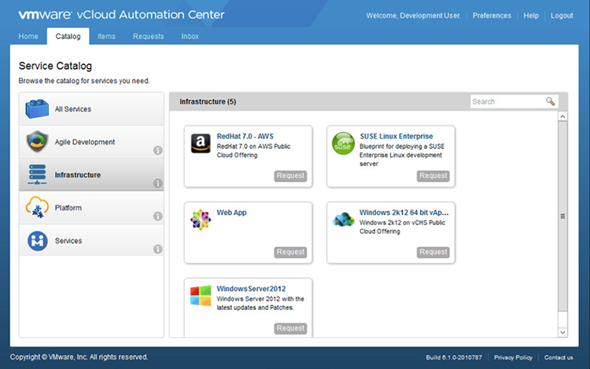Select the Catalog tab
The image size is (590, 369).
click(68, 36)
